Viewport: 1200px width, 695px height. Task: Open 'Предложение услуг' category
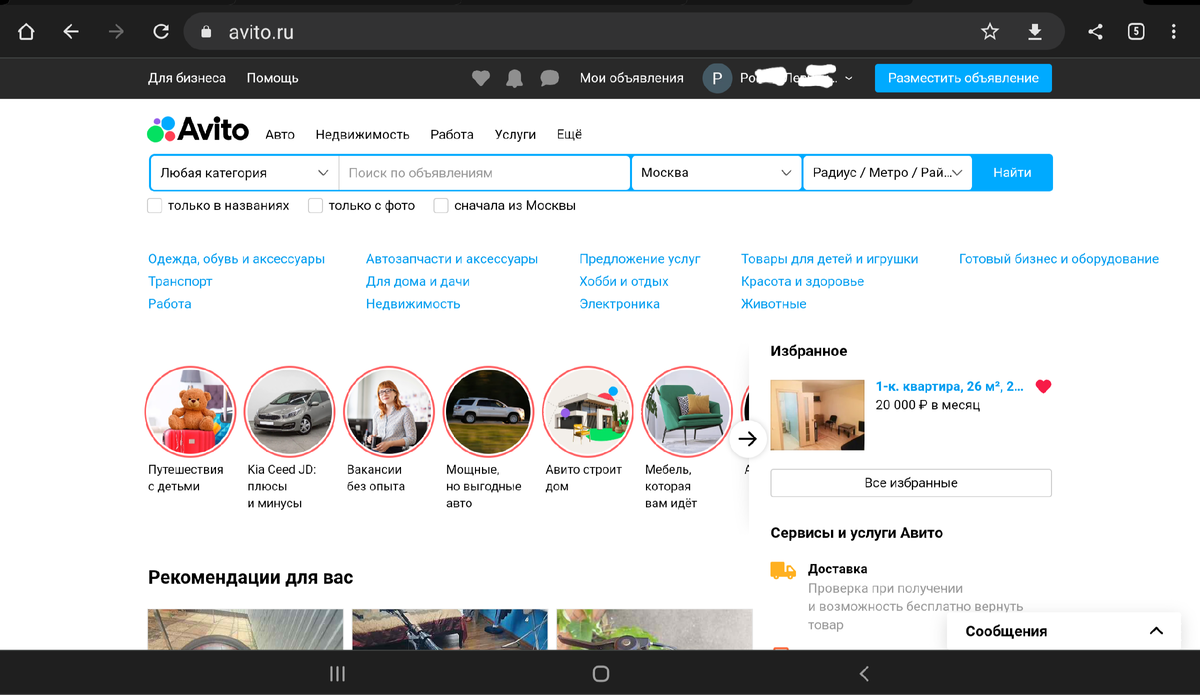coord(640,259)
